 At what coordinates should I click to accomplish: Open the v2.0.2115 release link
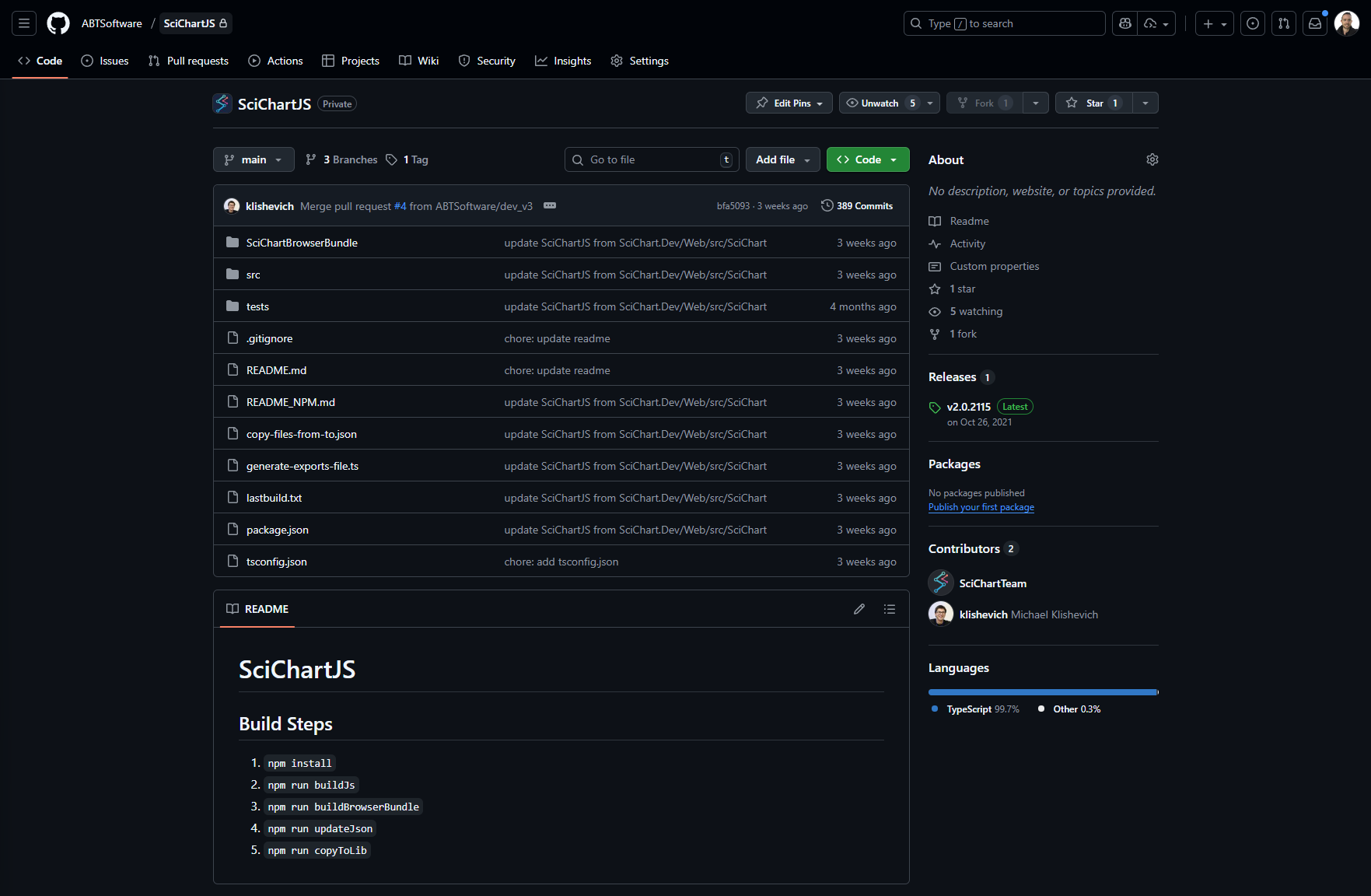969,406
